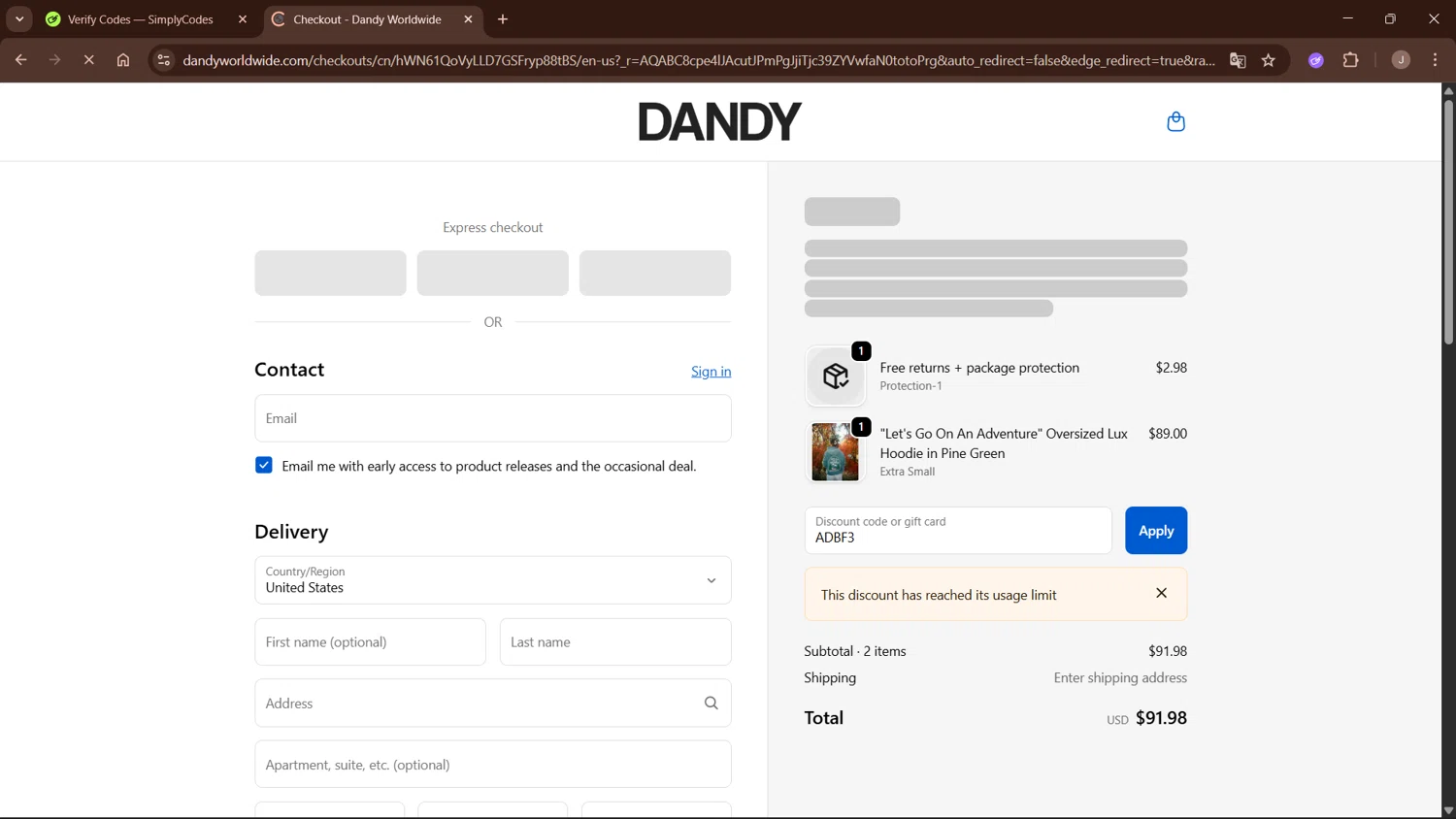Viewport: 1456px width, 819px height.
Task: Click the address search magnifier icon
Action: point(711,704)
